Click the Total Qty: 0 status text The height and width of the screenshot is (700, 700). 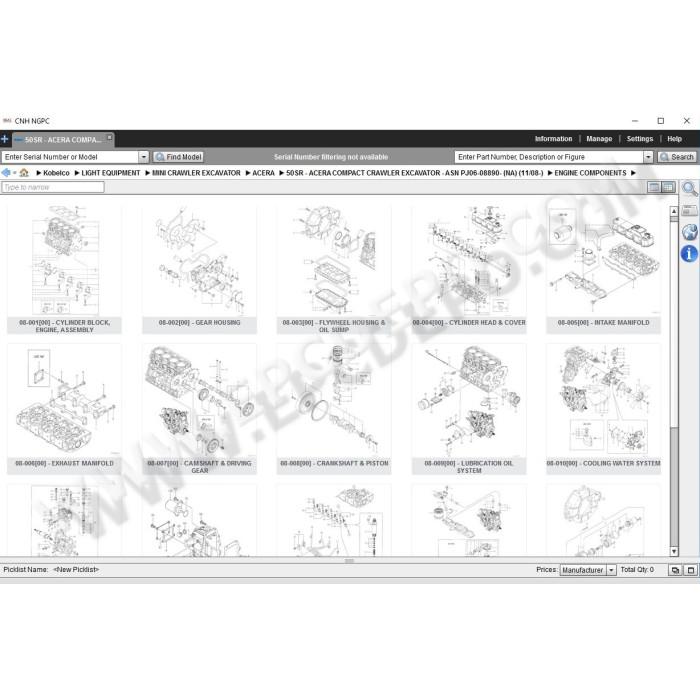(637, 570)
